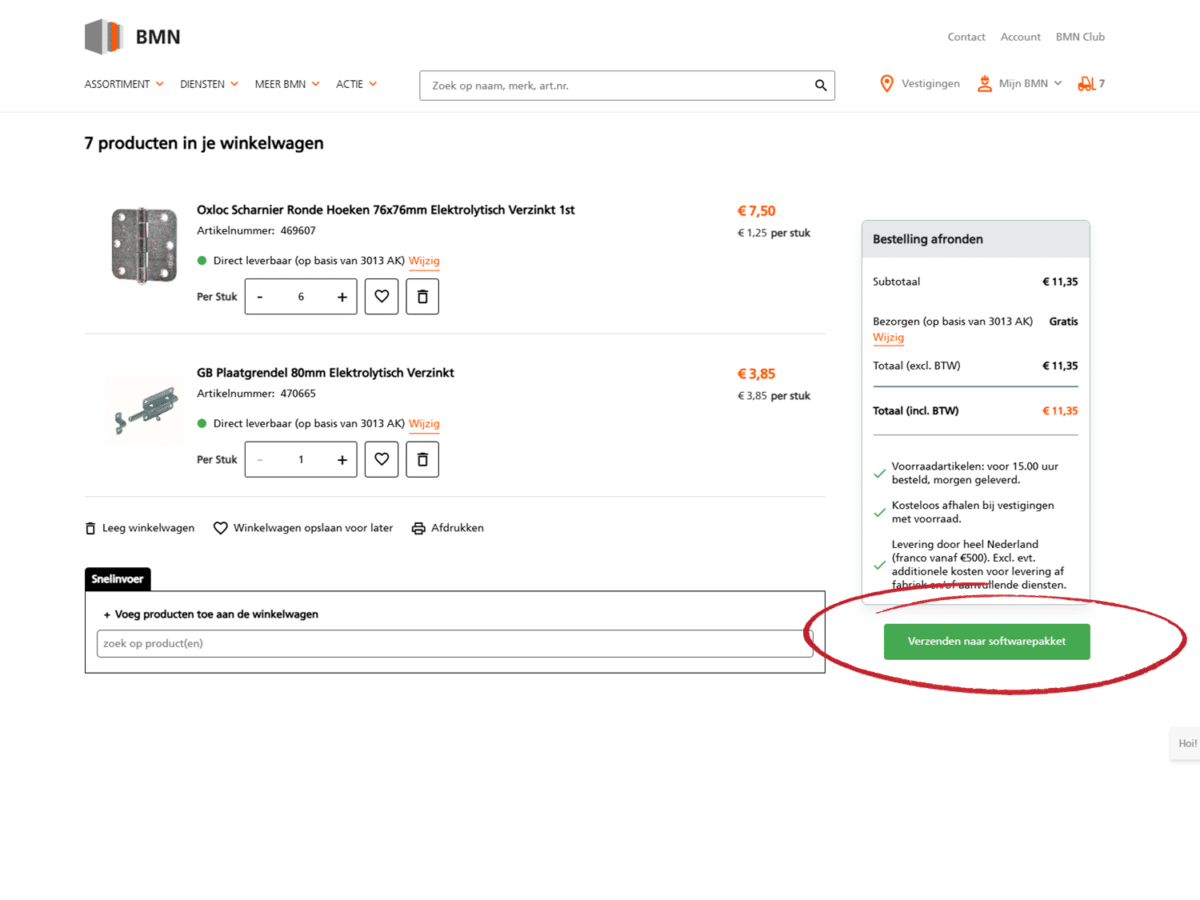Click the Leeg winkelwagen trash icon
Image resolution: width=1200 pixels, height=900 pixels.
coord(91,528)
